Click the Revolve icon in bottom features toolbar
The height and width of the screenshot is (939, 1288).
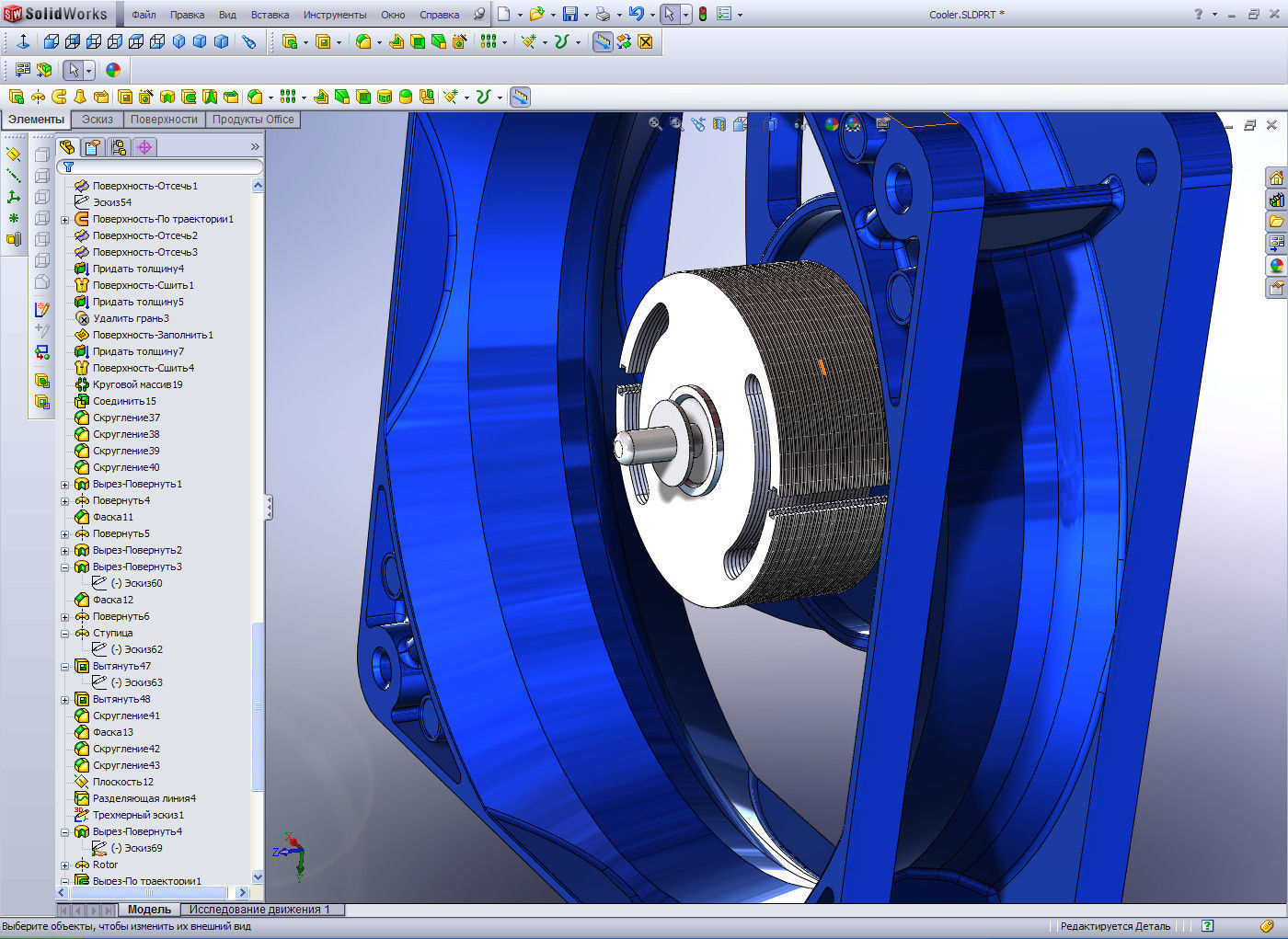tap(38, 97)
